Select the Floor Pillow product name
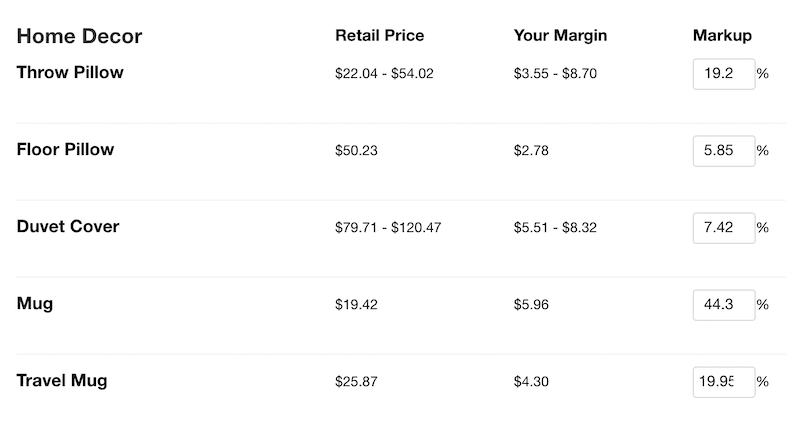Image resolution: width=800 pixels, height=426 pixels. coord(65,149)
